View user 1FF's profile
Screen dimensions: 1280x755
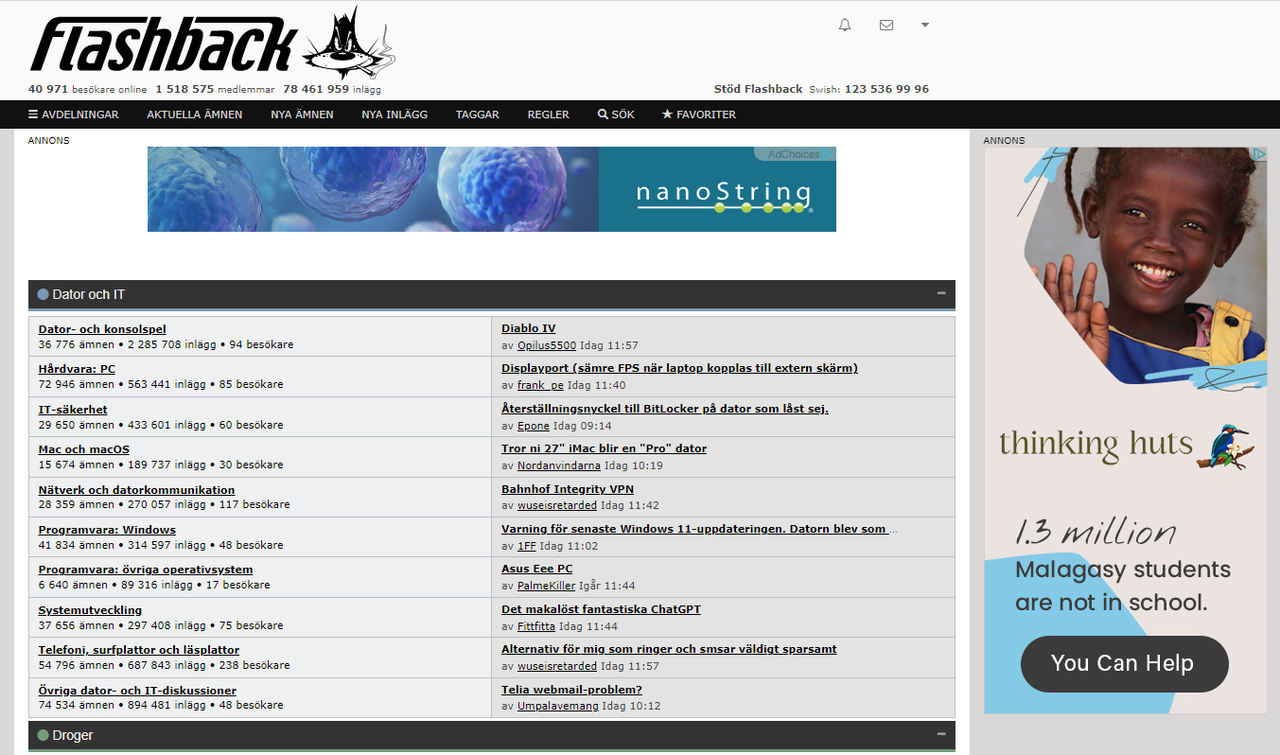point(527,546)
